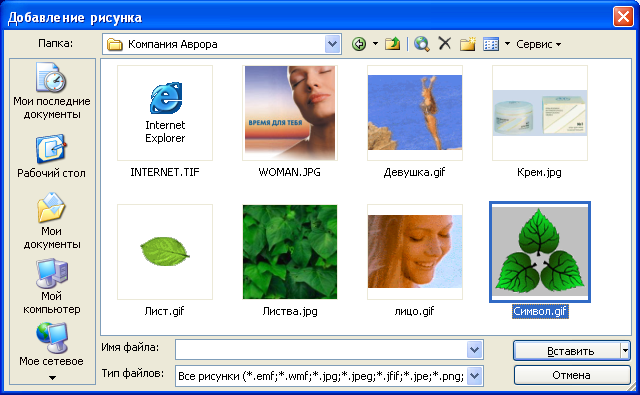Go up one folder level
The width and height of the screenshot is (640, 395).
[392, 44]
